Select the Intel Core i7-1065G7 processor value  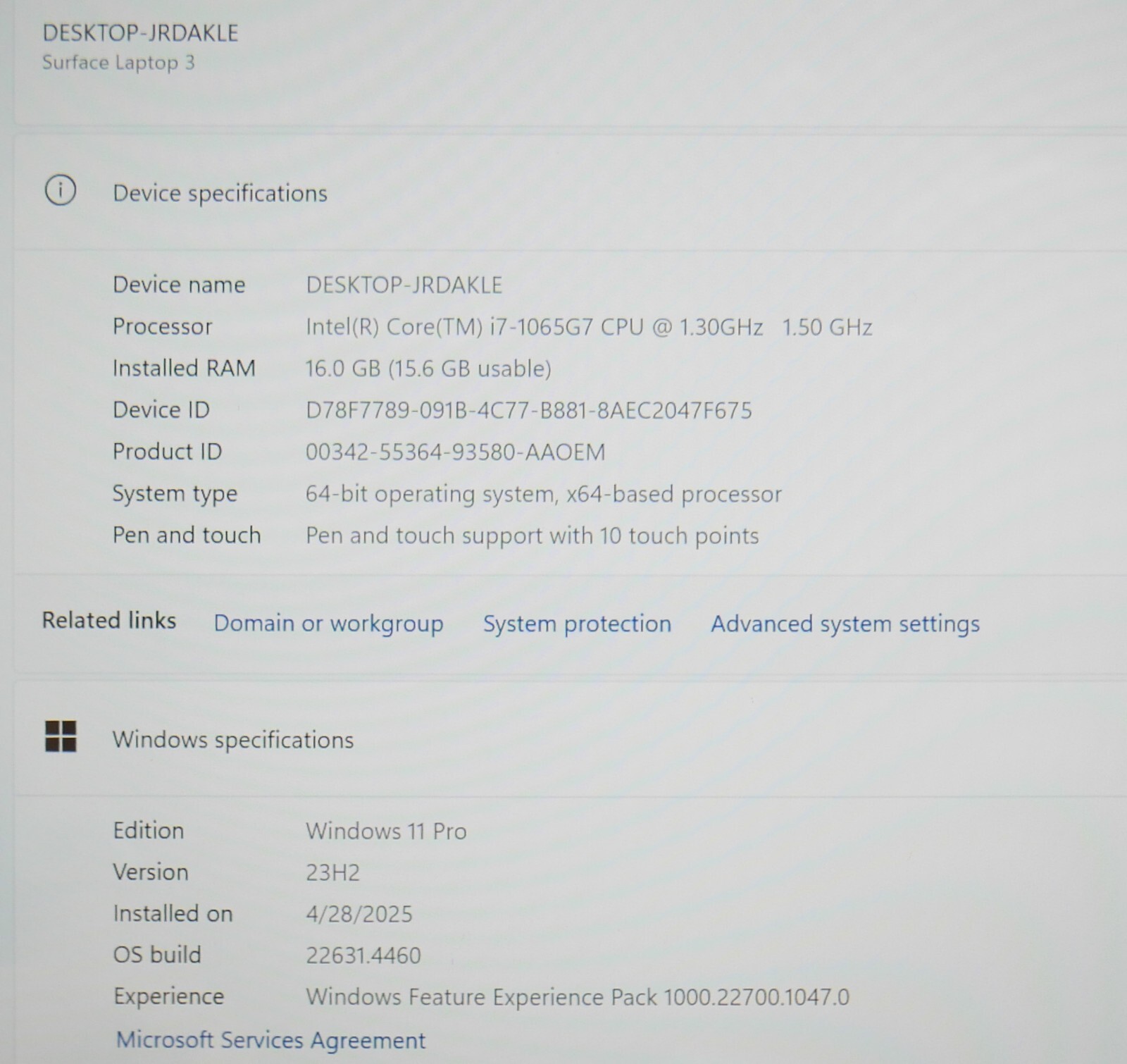click(x=589, y=327)
